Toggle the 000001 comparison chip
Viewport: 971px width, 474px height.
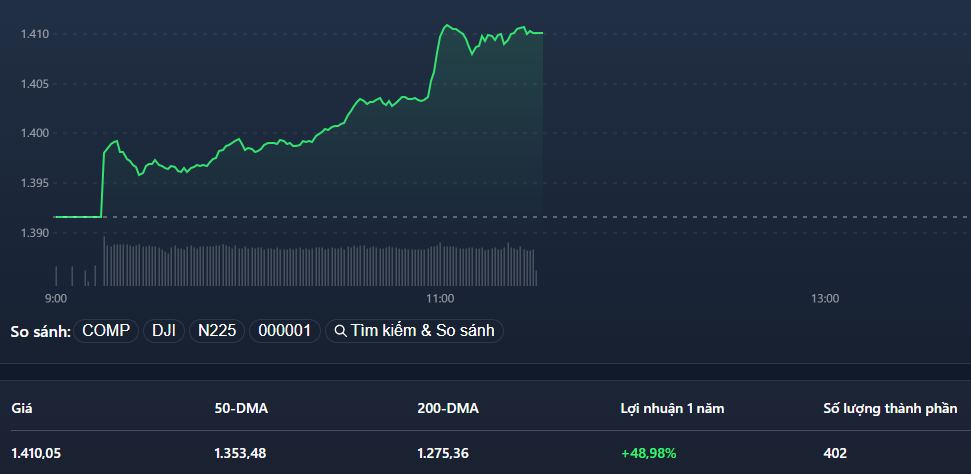285,331
